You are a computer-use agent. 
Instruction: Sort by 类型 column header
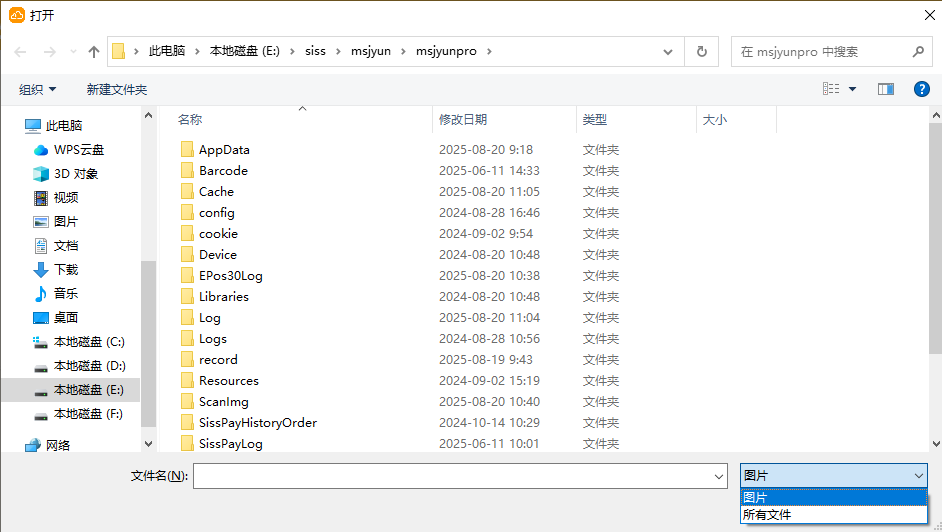click(595, 119)
